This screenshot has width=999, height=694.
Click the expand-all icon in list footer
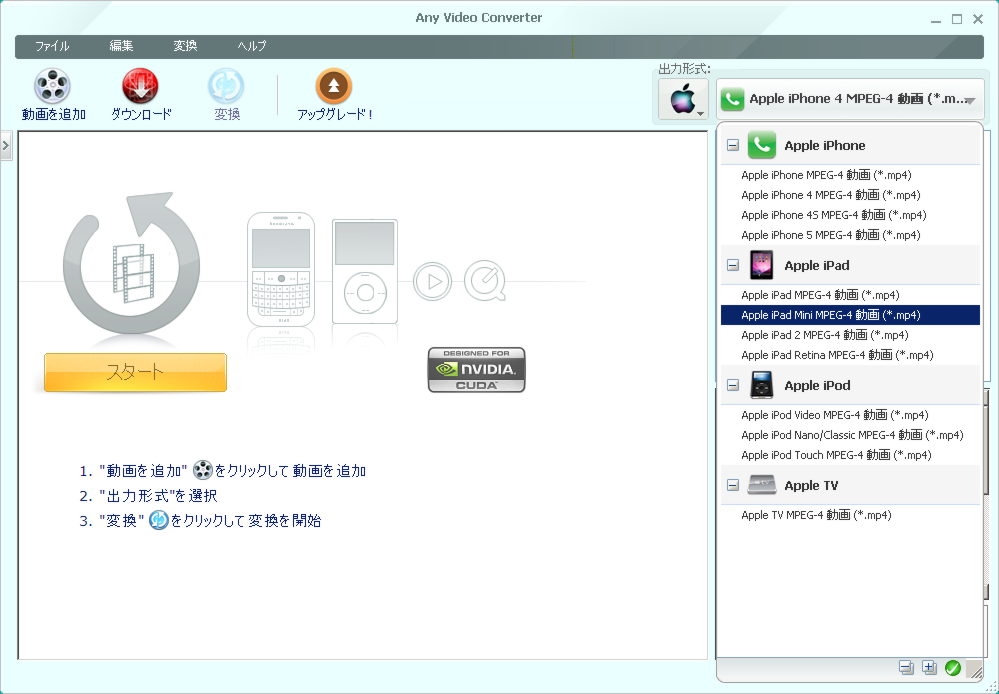click(x=930, y=667)
